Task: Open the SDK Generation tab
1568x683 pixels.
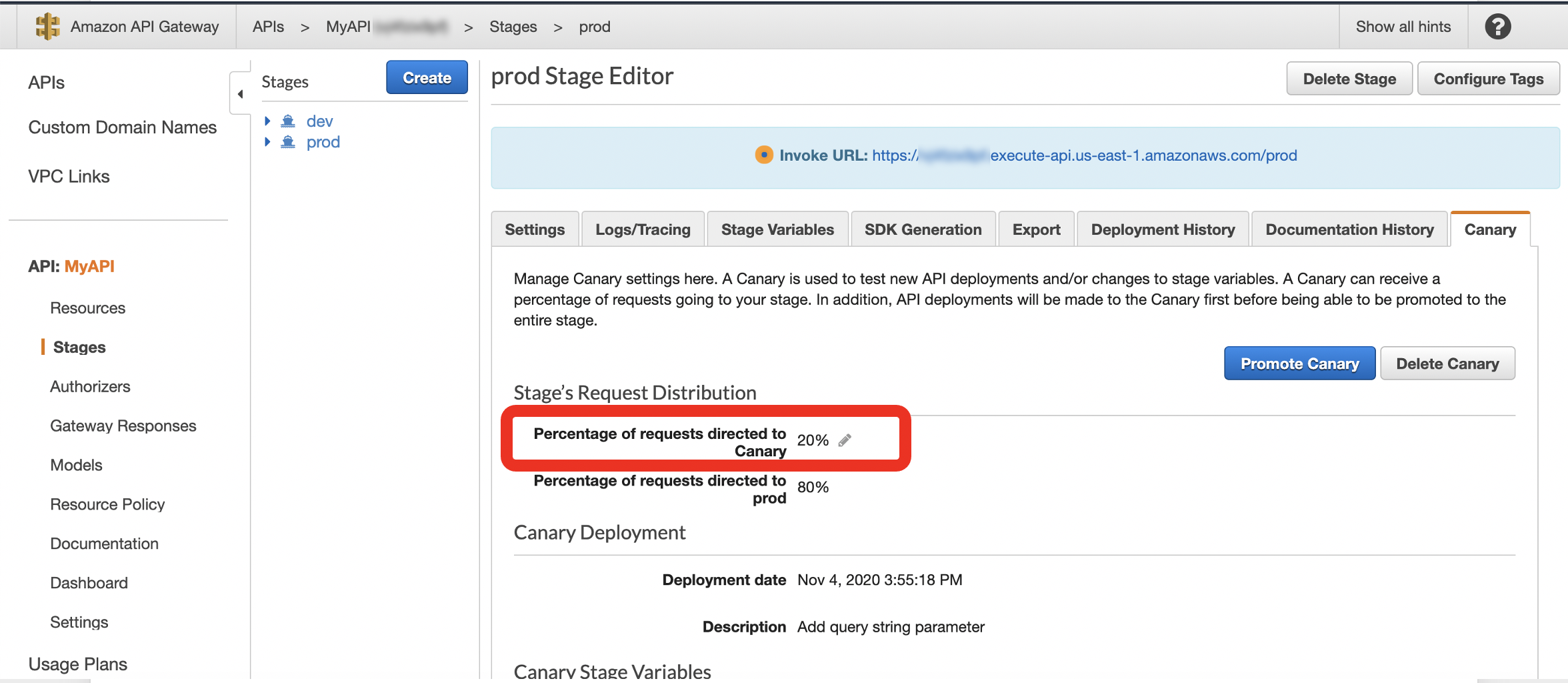Action: pos(923,229)
